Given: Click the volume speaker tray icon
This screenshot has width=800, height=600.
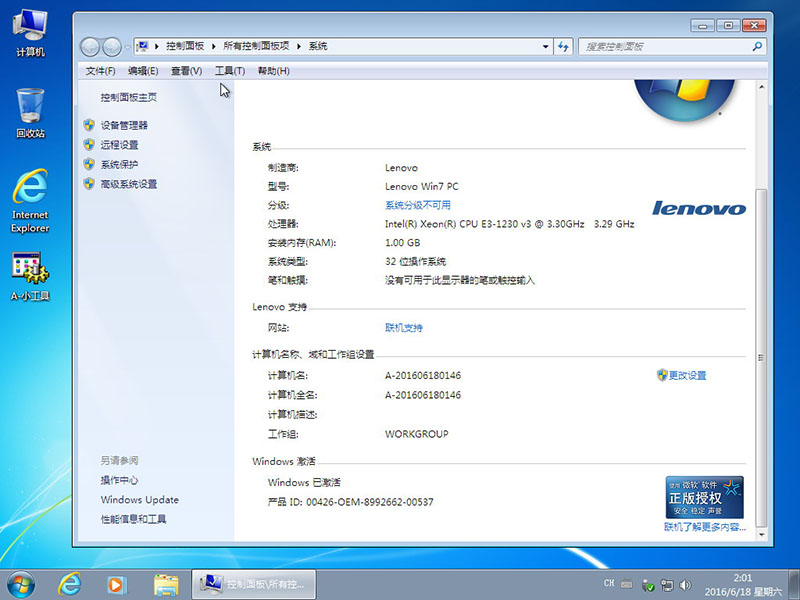Looking at the screenshot, I should pos(685,585).
